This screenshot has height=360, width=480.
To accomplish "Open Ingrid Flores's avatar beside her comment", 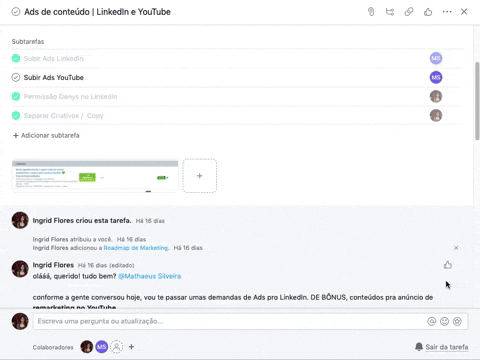I will (20, 269).
